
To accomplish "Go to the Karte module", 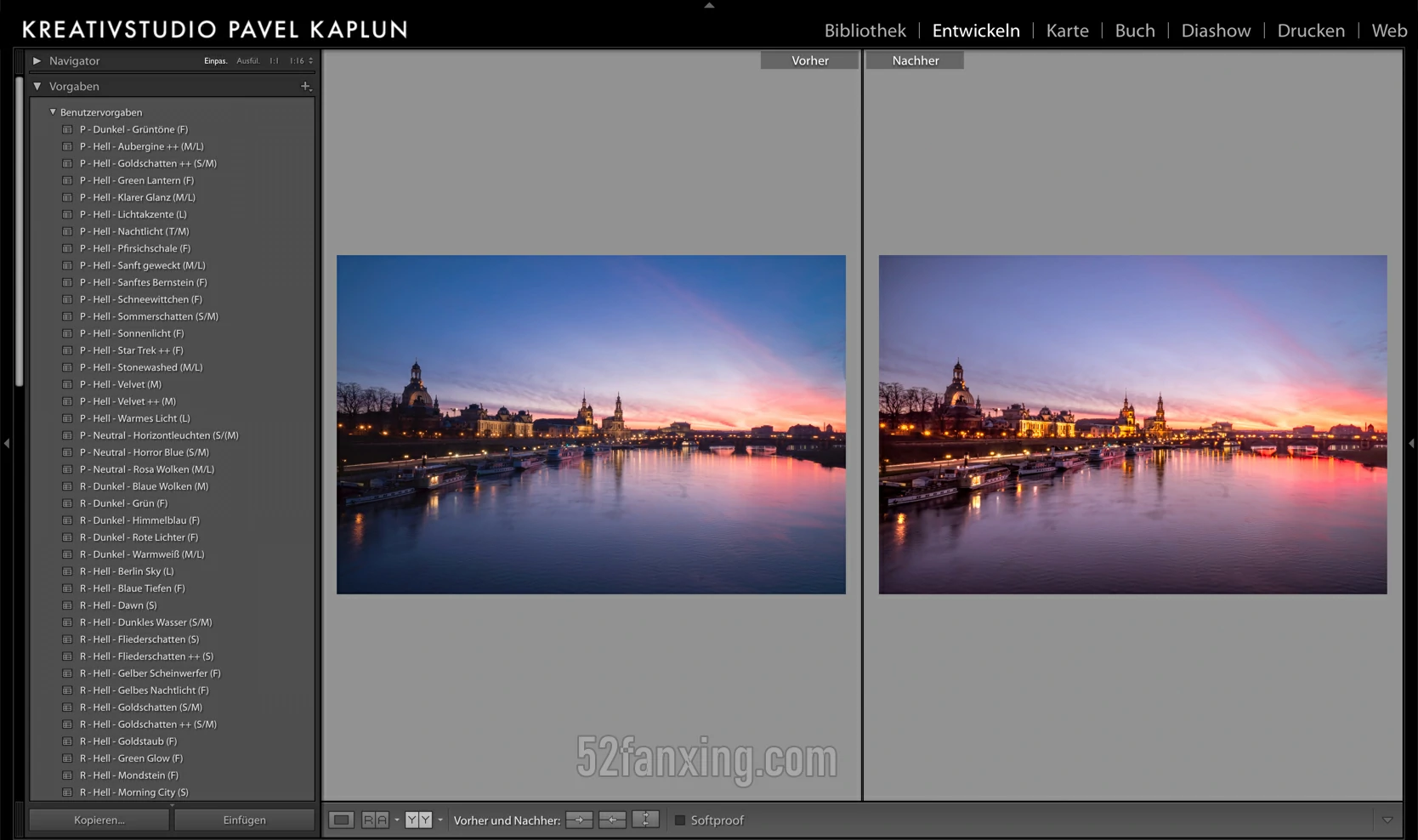I will point(1068,31).
